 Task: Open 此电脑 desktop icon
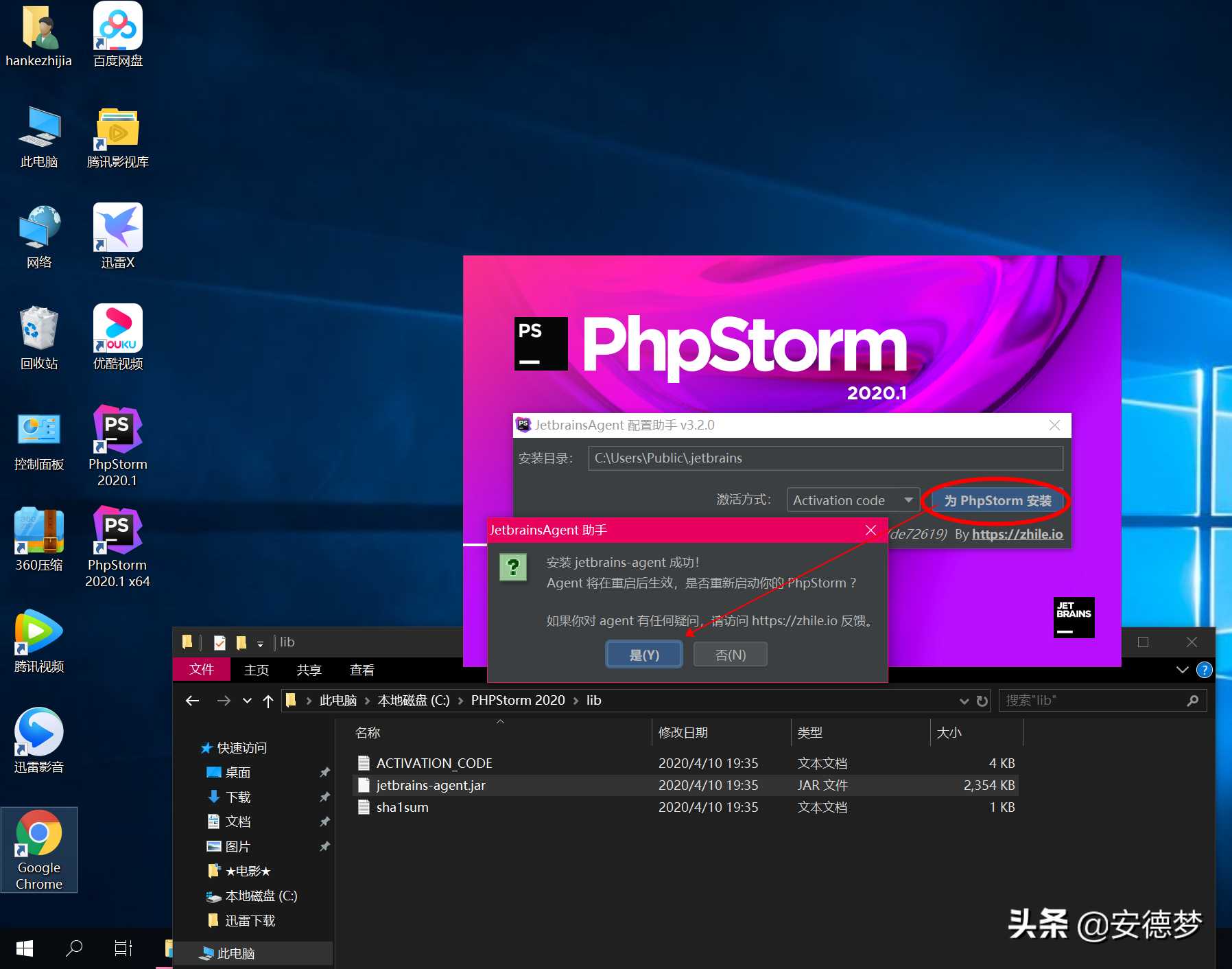(39, 137)
